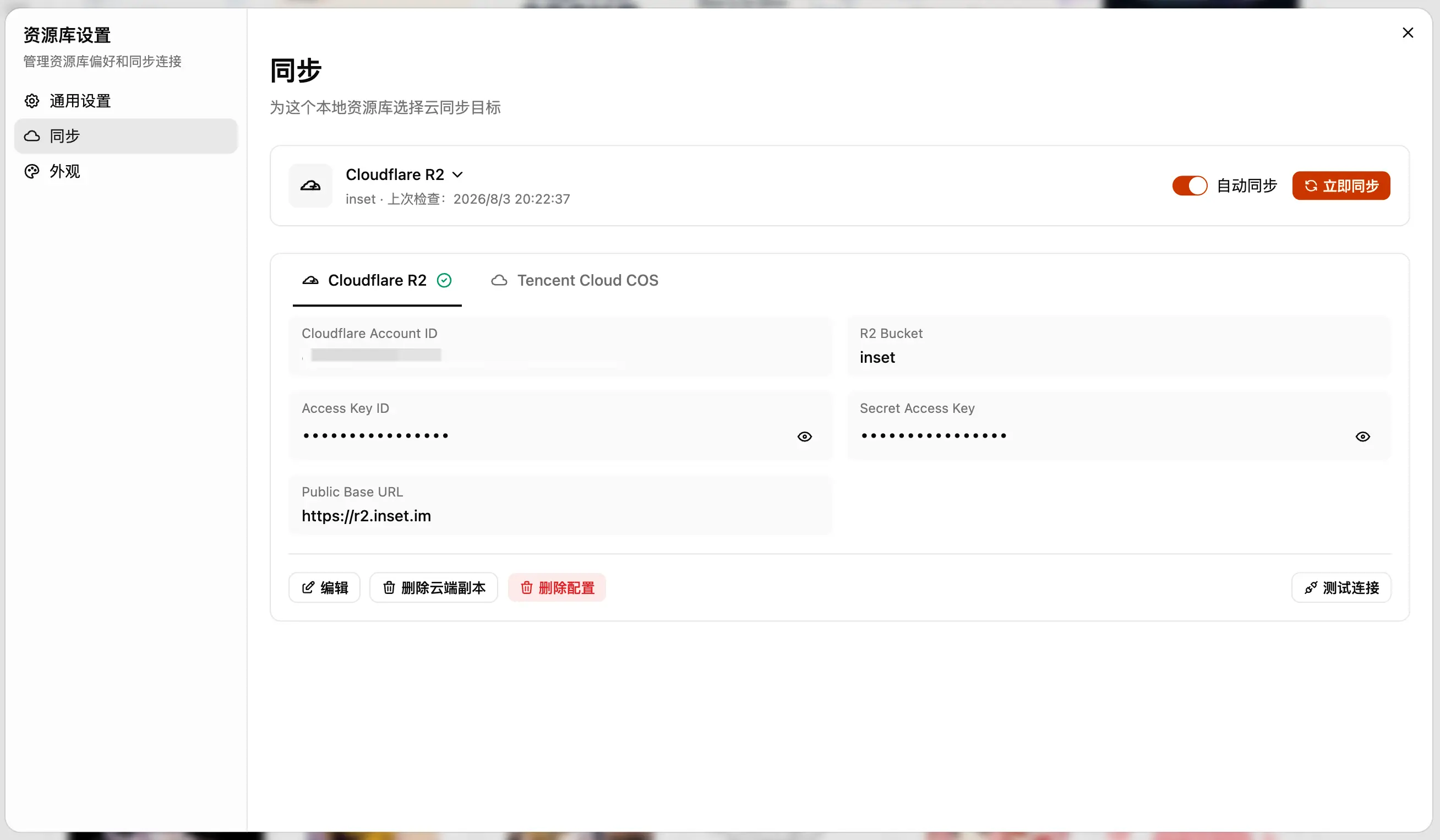The image size is (1440, 840).
Task: Close the 资源库设置 dialog
Action: tap(1408, 32)
